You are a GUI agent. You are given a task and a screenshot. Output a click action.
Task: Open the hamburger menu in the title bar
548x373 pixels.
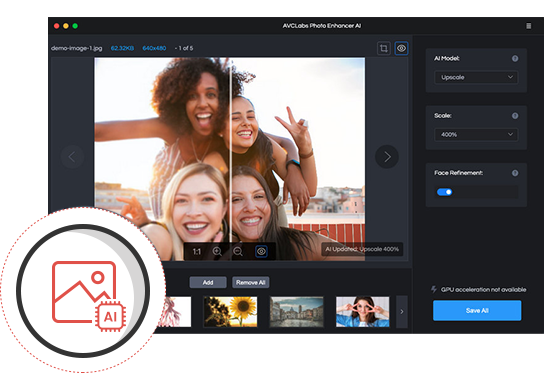coord(529,26)
